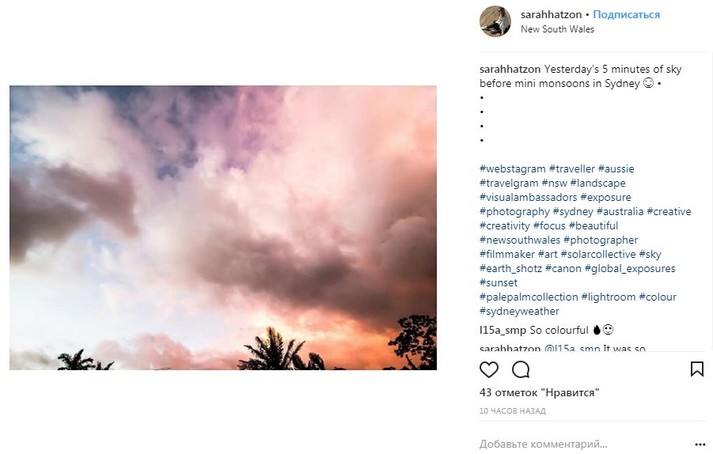Open the New South Wales location

point(557,29)
